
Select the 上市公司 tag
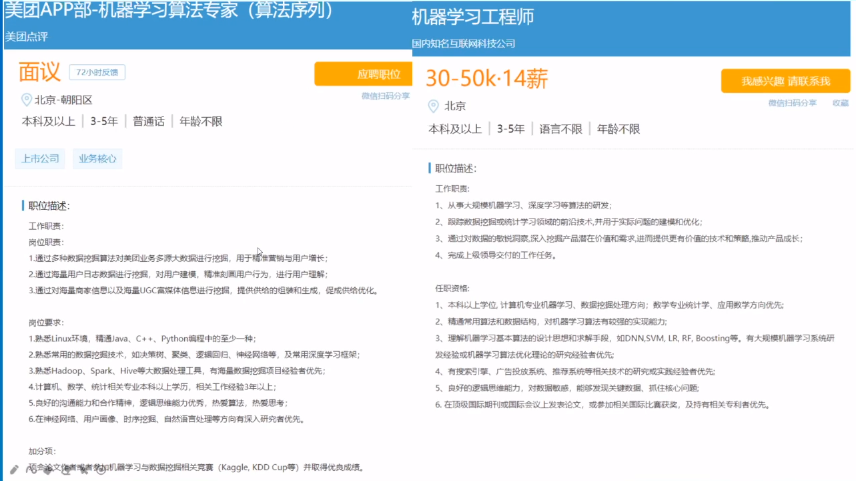tap(40, 159)
